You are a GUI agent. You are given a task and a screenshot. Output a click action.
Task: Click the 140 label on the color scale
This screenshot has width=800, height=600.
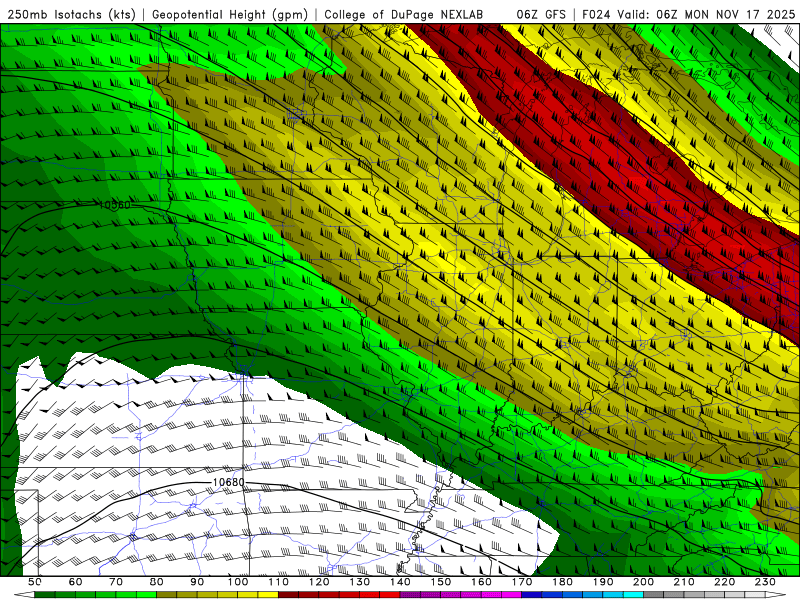click(x=400, y=582)
